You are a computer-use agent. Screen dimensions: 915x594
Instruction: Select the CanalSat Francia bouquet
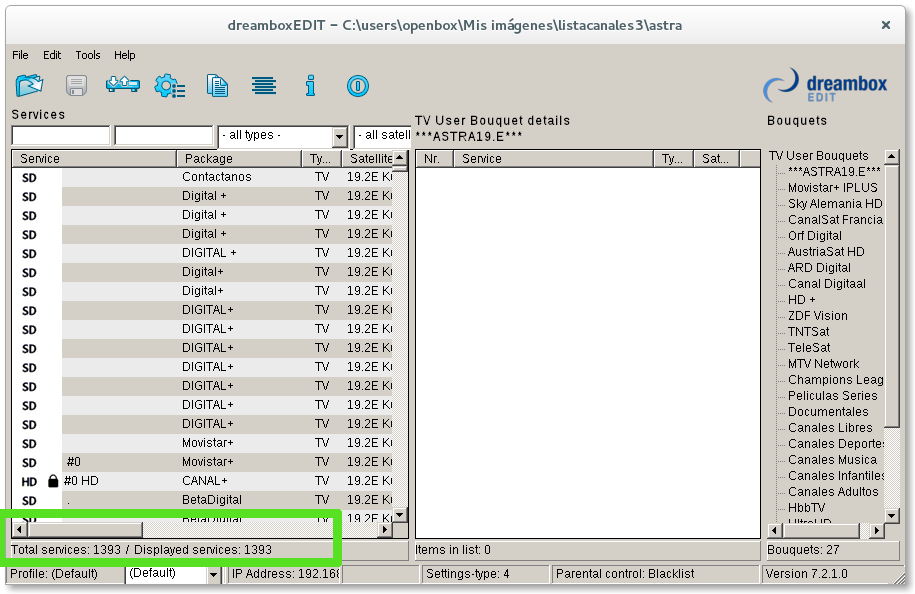click(835, 220)
